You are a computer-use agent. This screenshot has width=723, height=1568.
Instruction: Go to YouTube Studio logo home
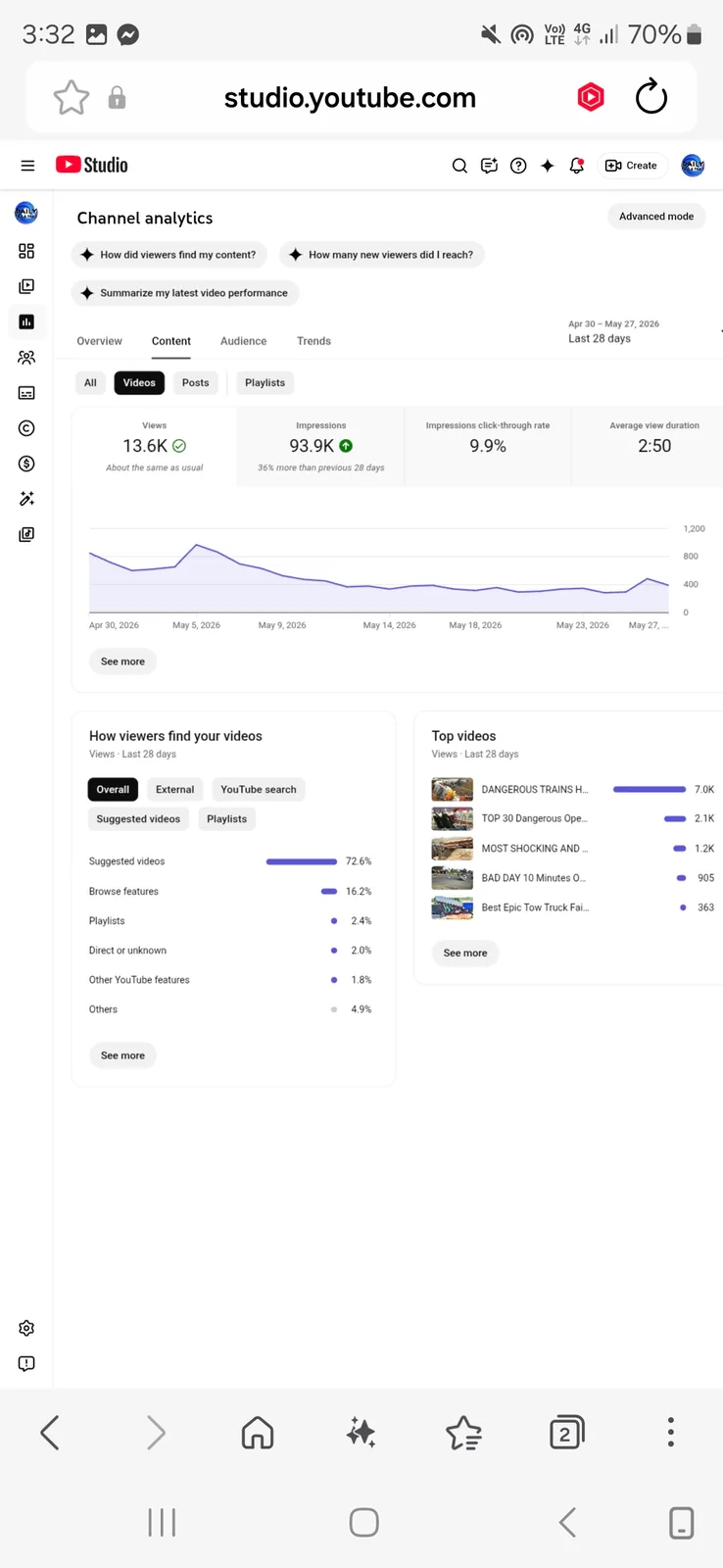coord(92,165)
